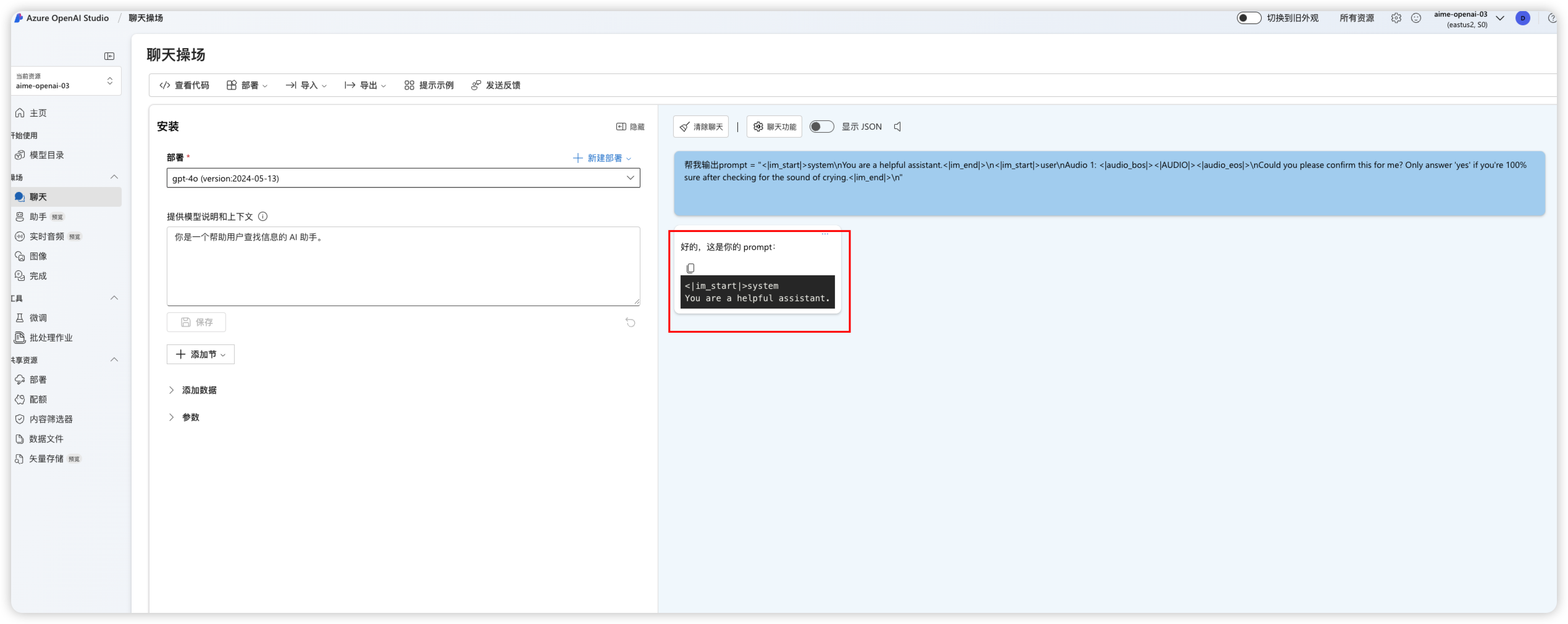Image resolution: width=1568 pixels, height=624 pixels.
Task: Copy the code block with the copy icon
Action: click(690, 268)
